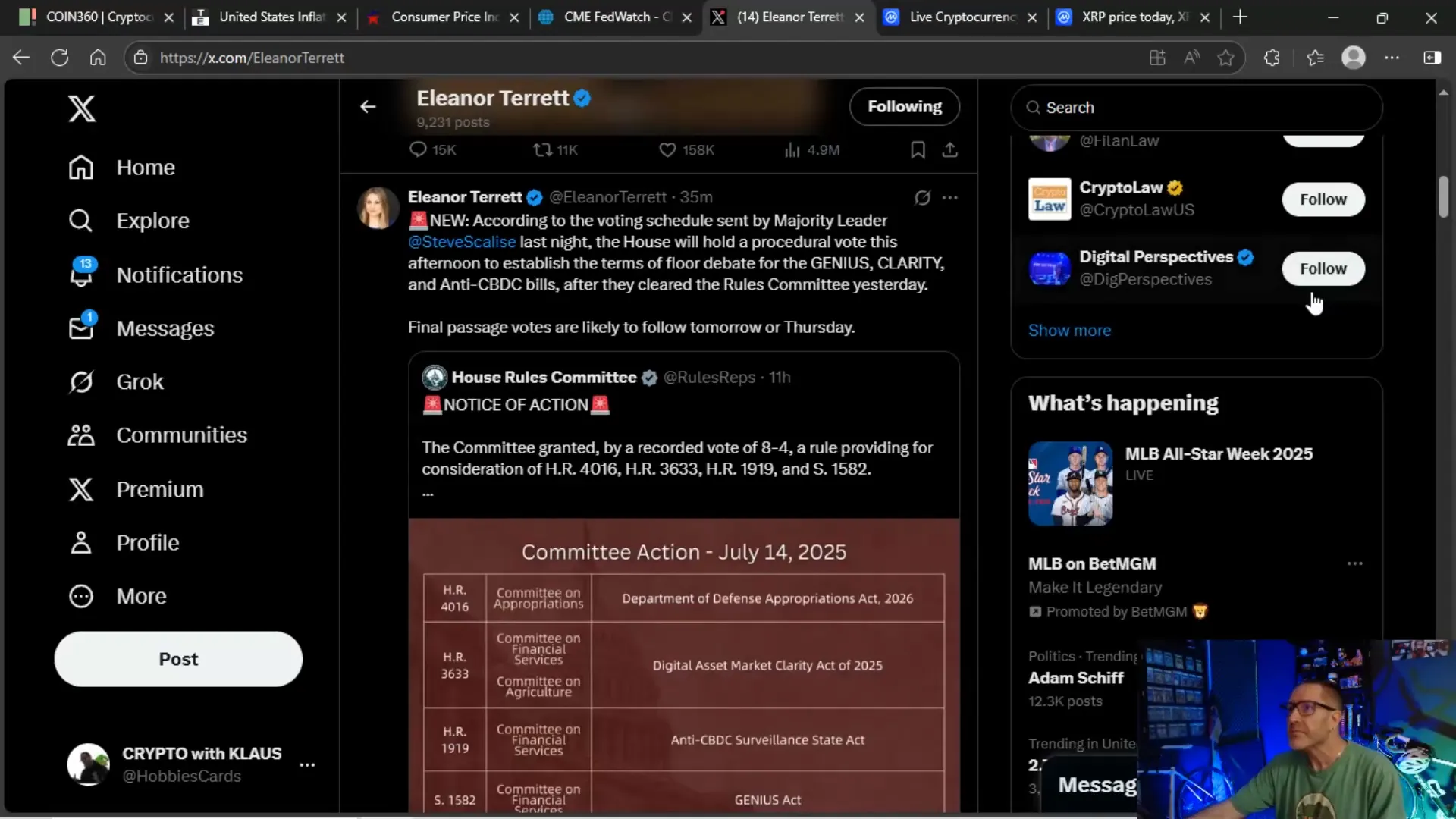This screenshot has height=819, width=1456.
Task: Open Communities in the sidebar
Action: (157, 435)
